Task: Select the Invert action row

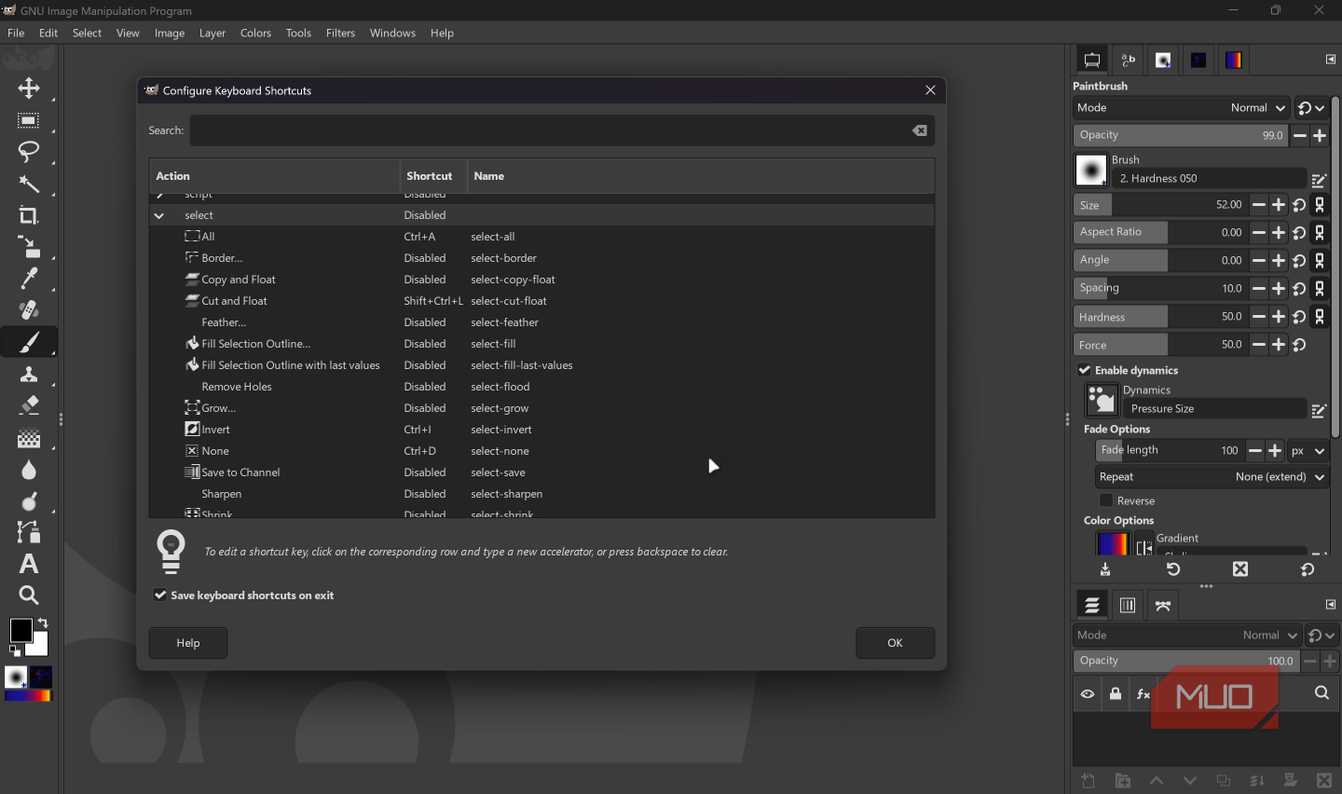Action: (x=541, y=430)
